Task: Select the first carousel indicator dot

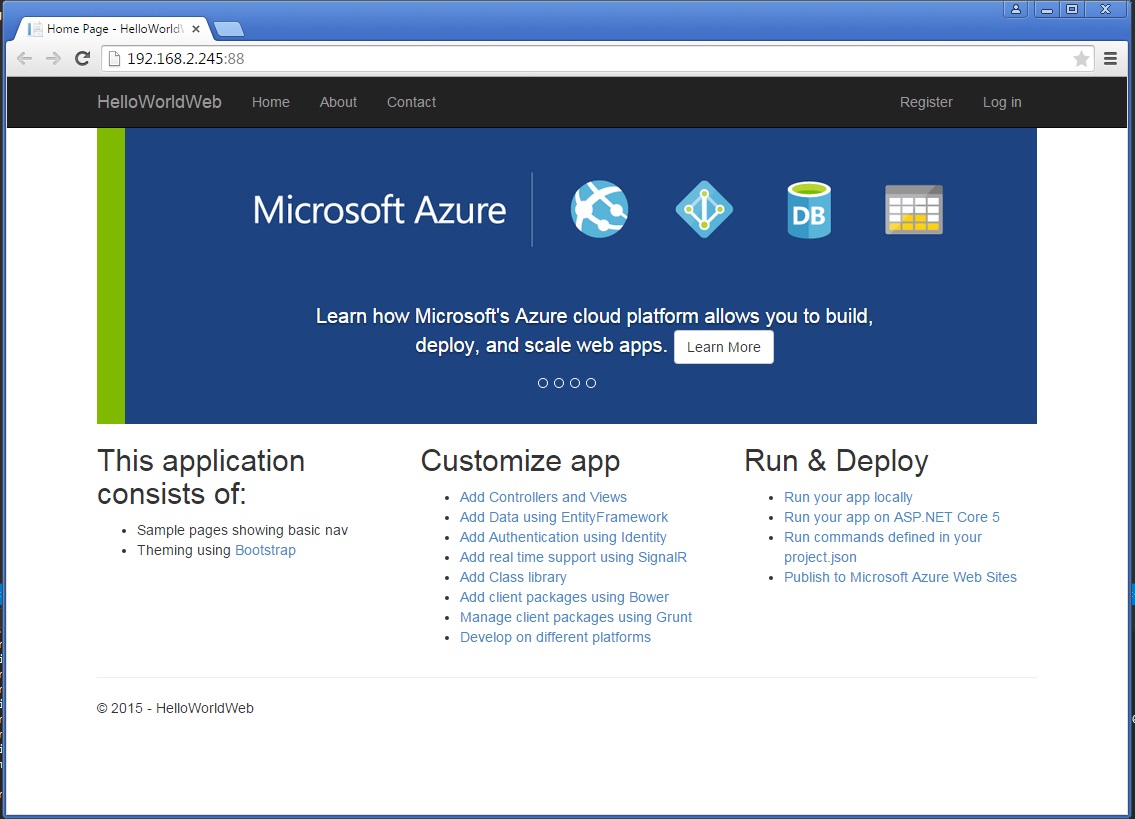Action: click(x=543, y=383)
